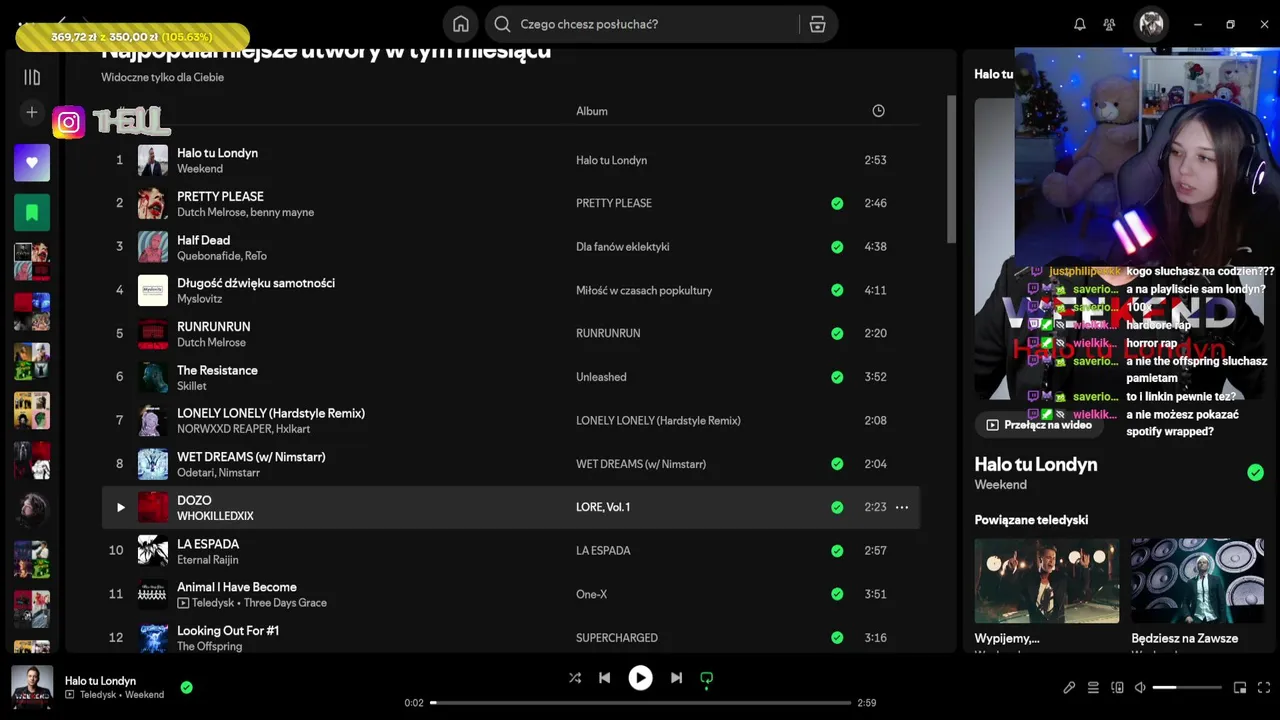Open Dutch Melrose artist link under RUNRUNRUN
This screenshot has height=720, width=1280.
coord(211,343)
